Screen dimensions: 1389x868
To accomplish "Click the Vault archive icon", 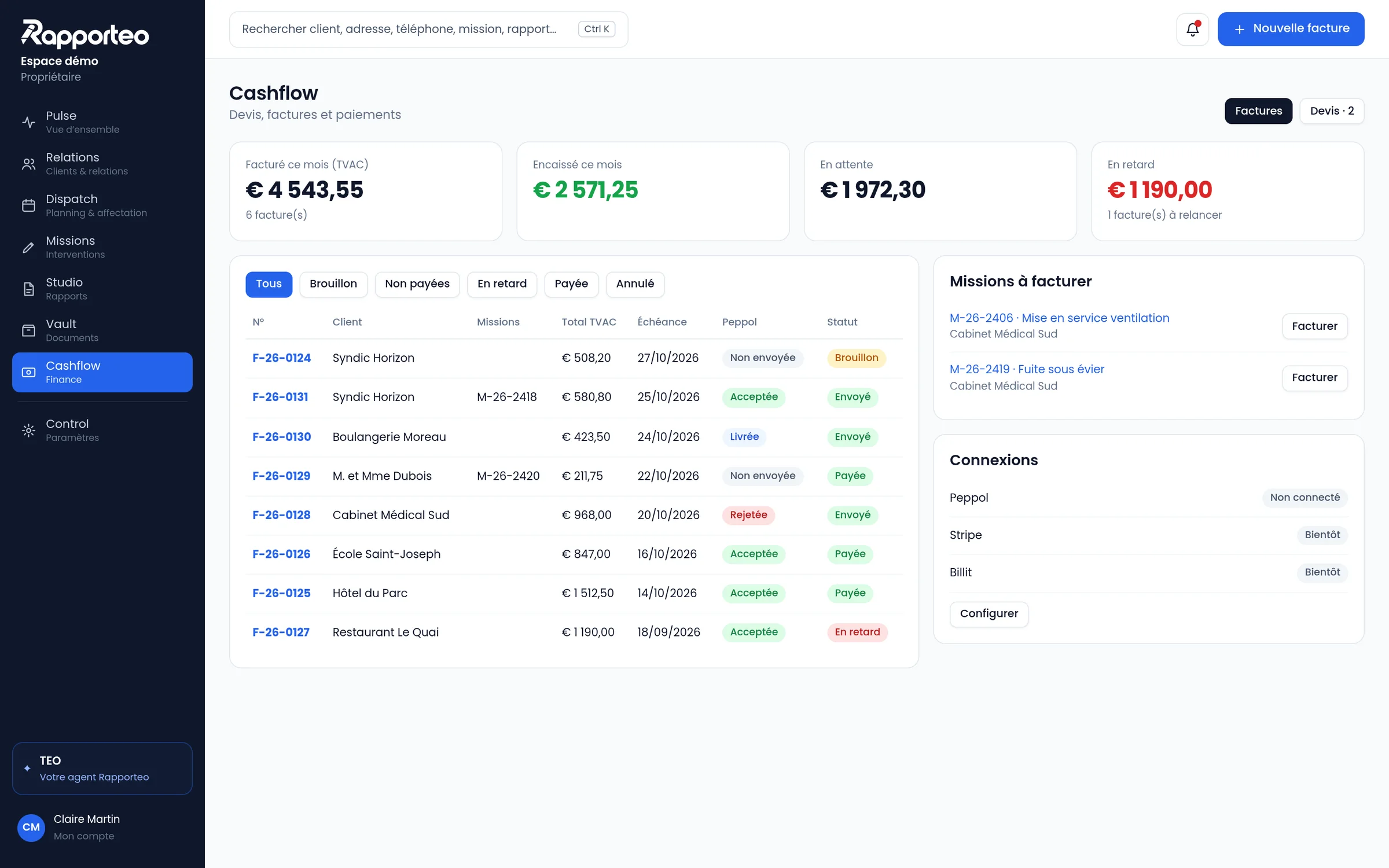I will (x=28, y=330).
